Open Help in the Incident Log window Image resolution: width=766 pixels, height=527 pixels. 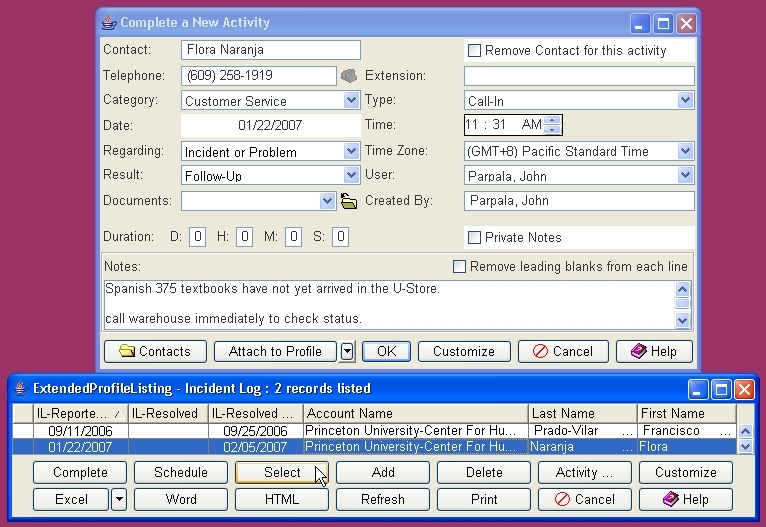pyautogui.click(x=686, y=499)
